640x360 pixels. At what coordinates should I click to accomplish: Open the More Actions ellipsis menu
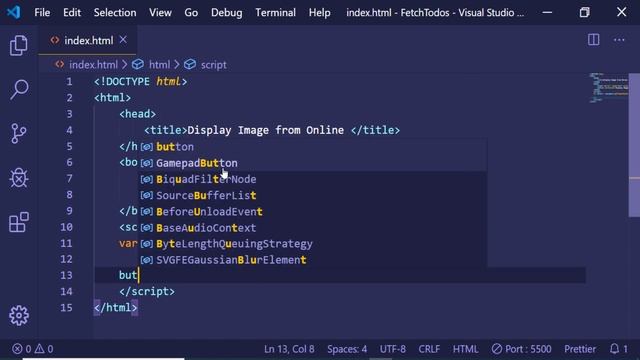pyautogui.click(x=619, y=40)
